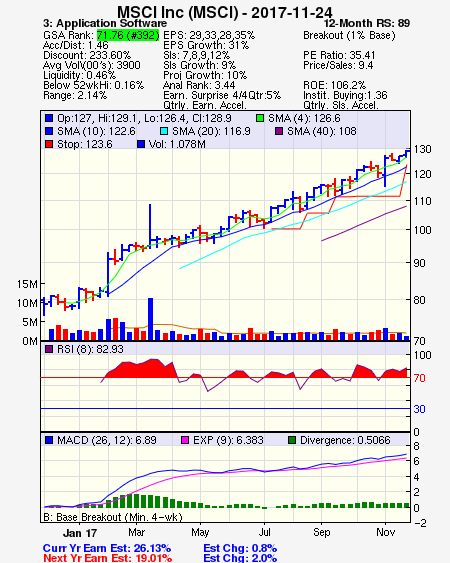Click the blue Vol legend swatch
Image resolution: width=450 pixels, height=563 pixels.
point(141,144)
